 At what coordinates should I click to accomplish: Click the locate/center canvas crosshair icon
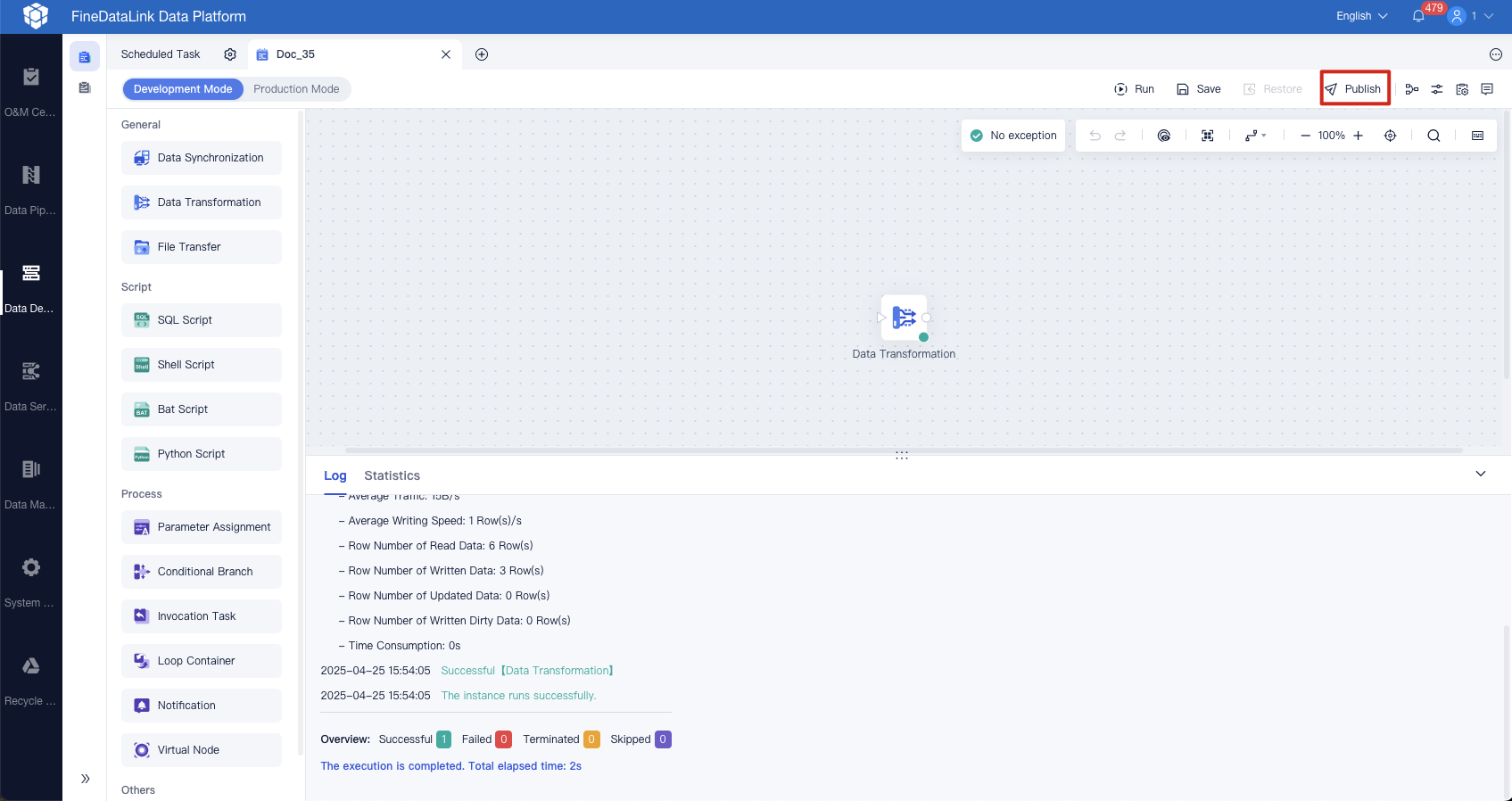click(1390, 136)
